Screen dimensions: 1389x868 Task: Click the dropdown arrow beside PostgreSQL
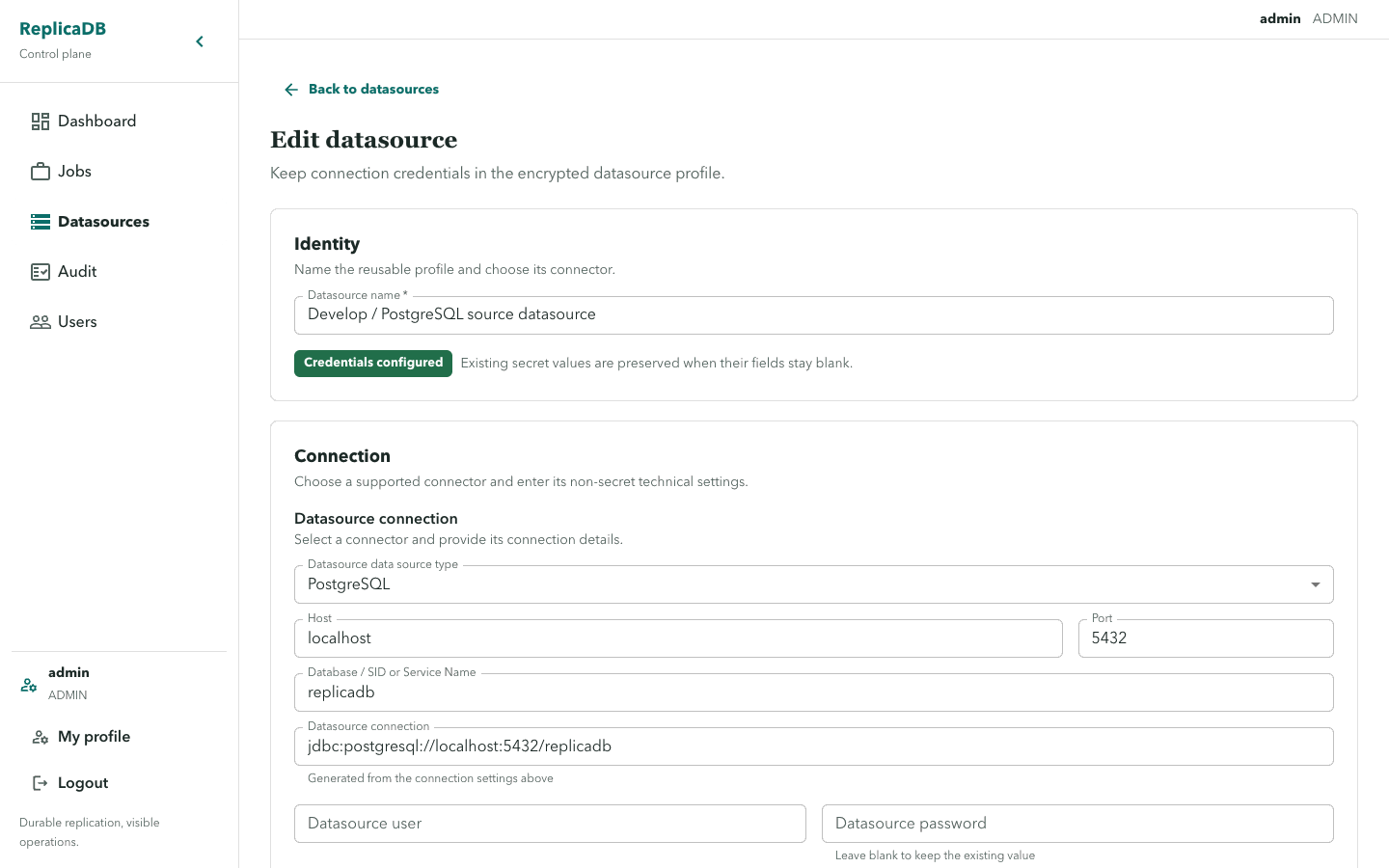[x=1316, y=584]
